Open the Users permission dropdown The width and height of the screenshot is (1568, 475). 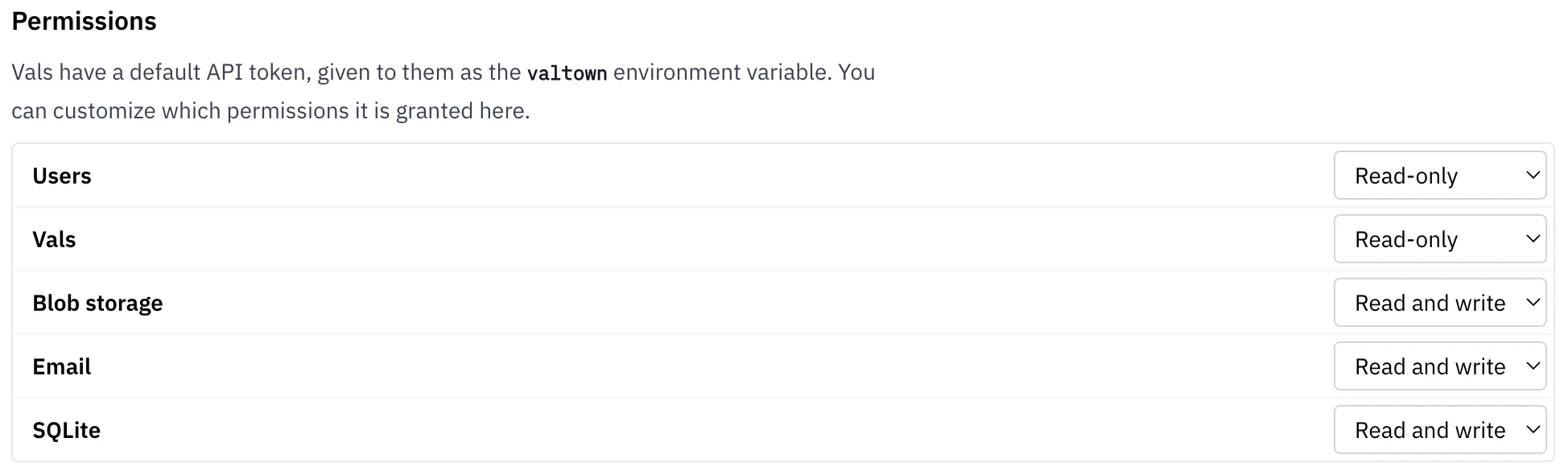coord(1438,176)
